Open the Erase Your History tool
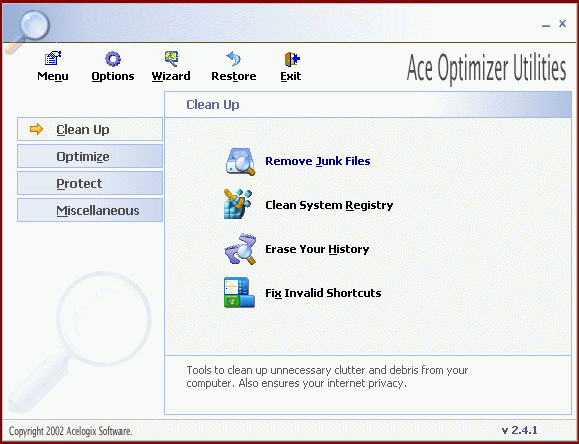Screen dimensions: 579x444 (x=317, y=249)
